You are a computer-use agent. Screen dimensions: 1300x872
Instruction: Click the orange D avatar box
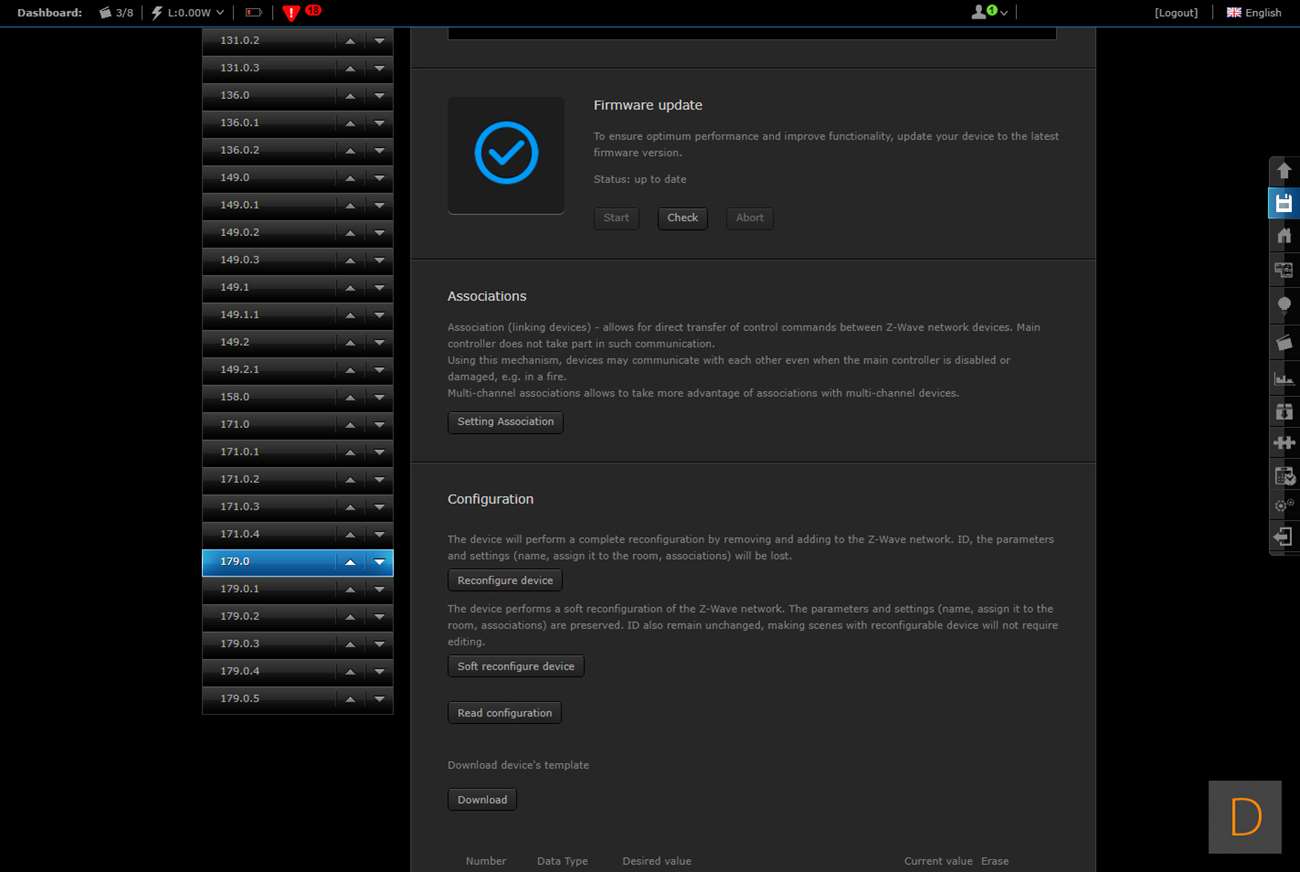1244,817
